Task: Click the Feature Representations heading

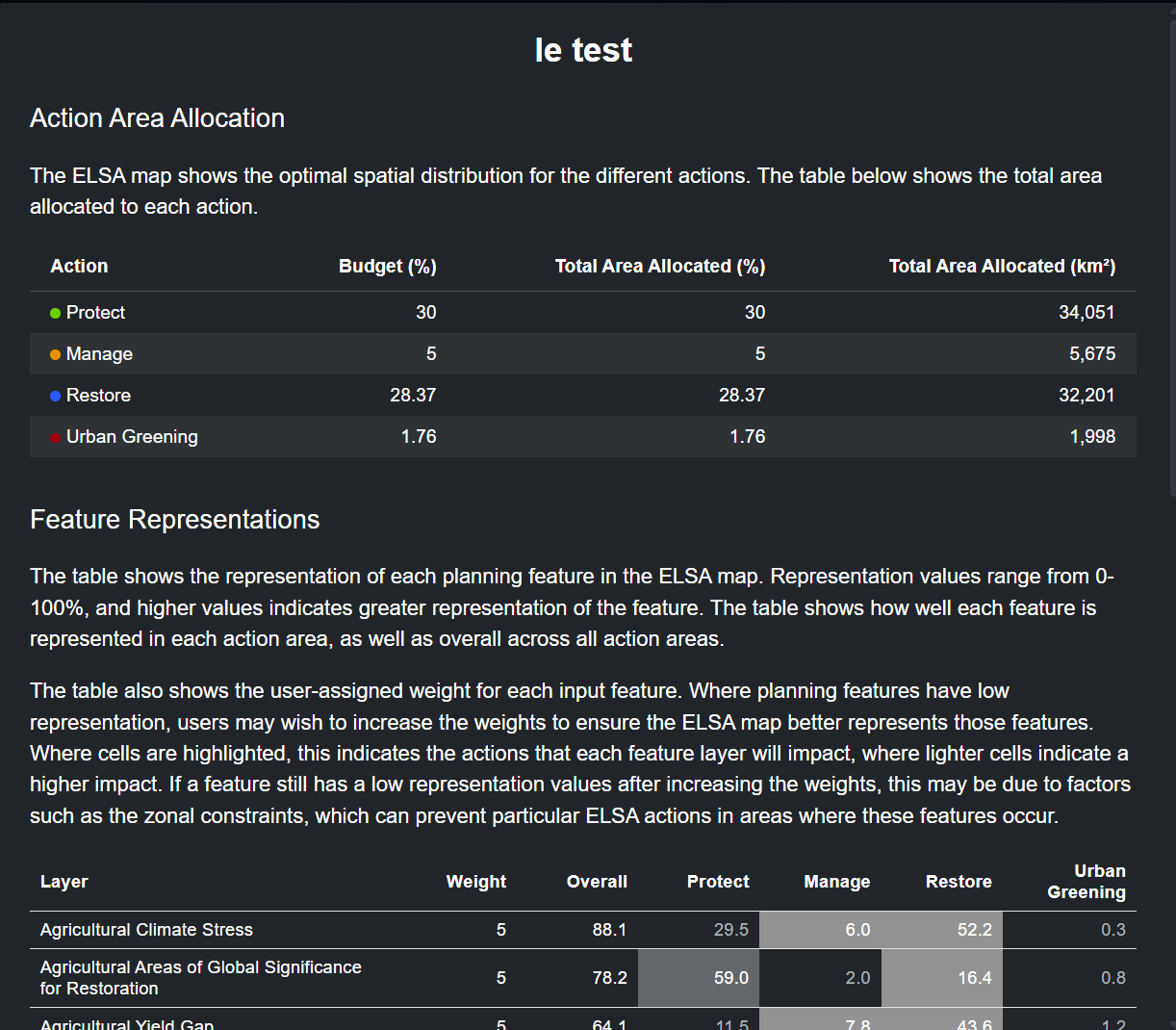Action: coord(174,520)
